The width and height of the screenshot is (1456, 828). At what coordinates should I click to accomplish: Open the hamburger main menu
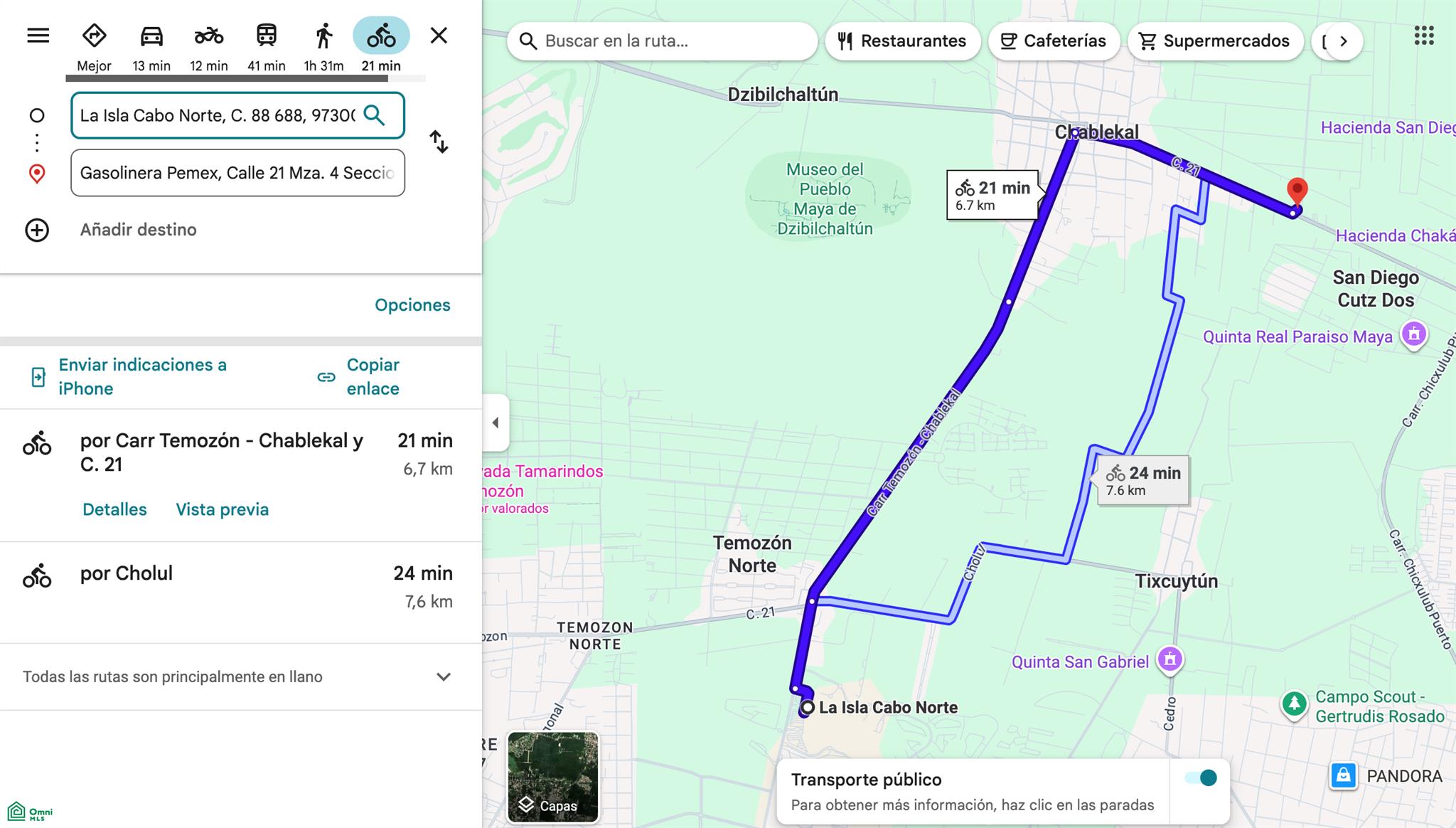pyautogui.click(x=38, y=36)
